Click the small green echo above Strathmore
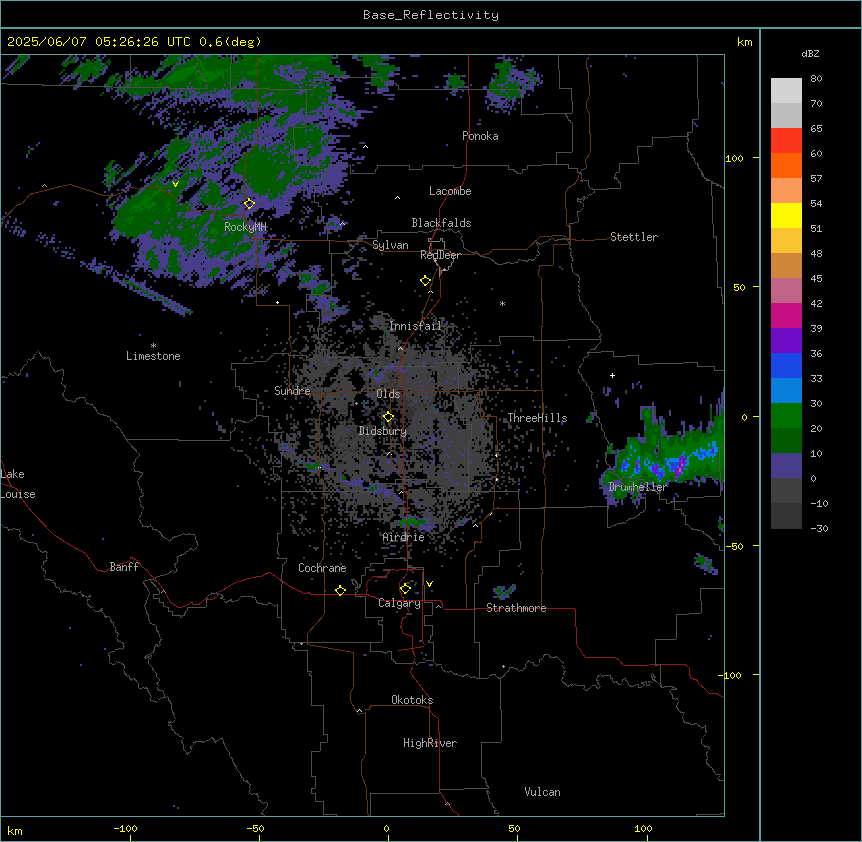The height and width of the screenshot is (842, 862). pyautogui.click(x=504, y=591)
